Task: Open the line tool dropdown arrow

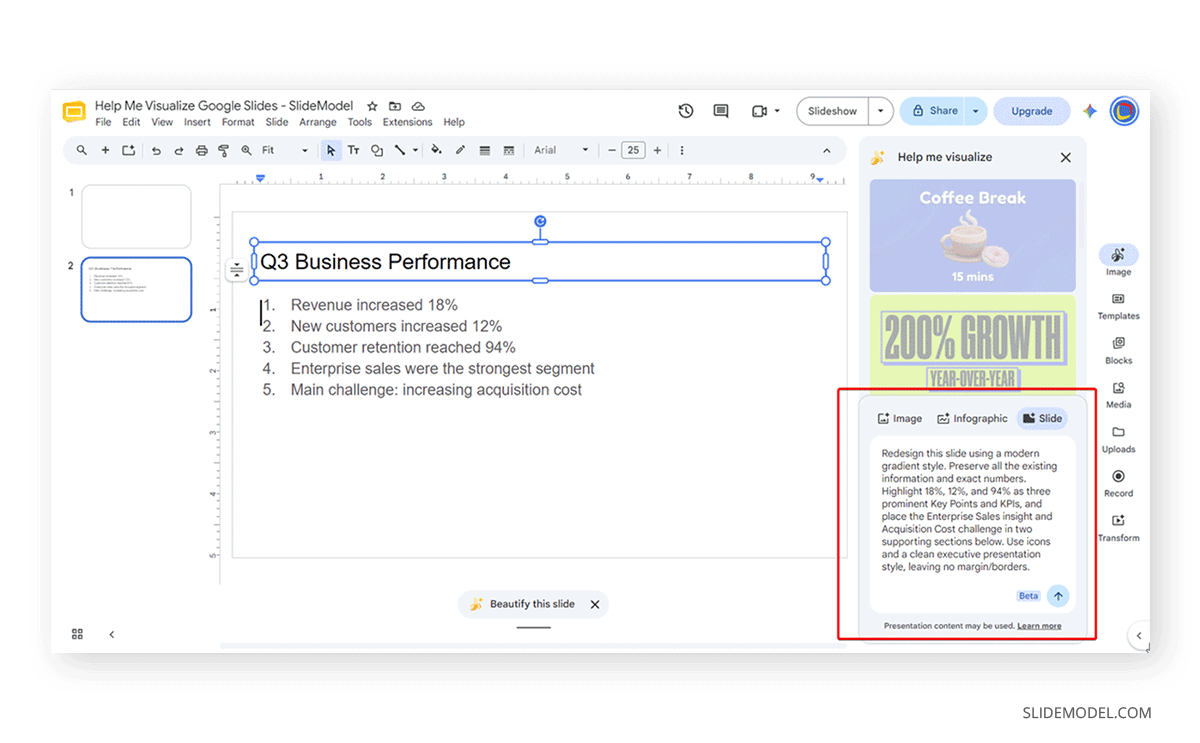Action: [414, 150]
